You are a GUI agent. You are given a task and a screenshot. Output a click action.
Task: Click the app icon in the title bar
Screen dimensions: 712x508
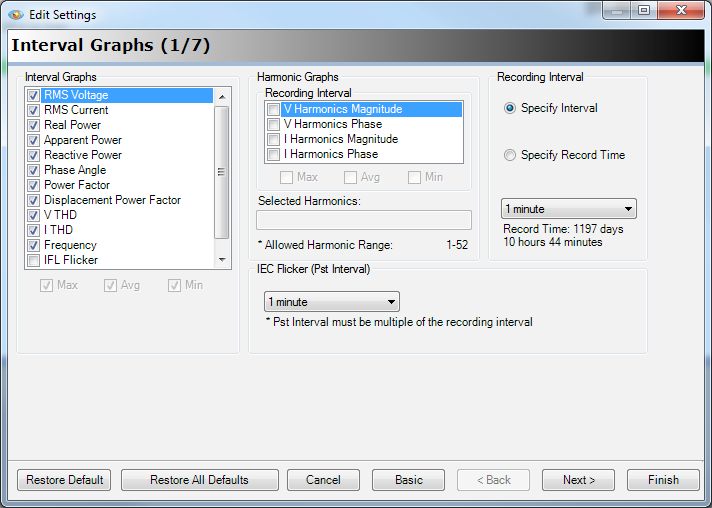[16, 15]
